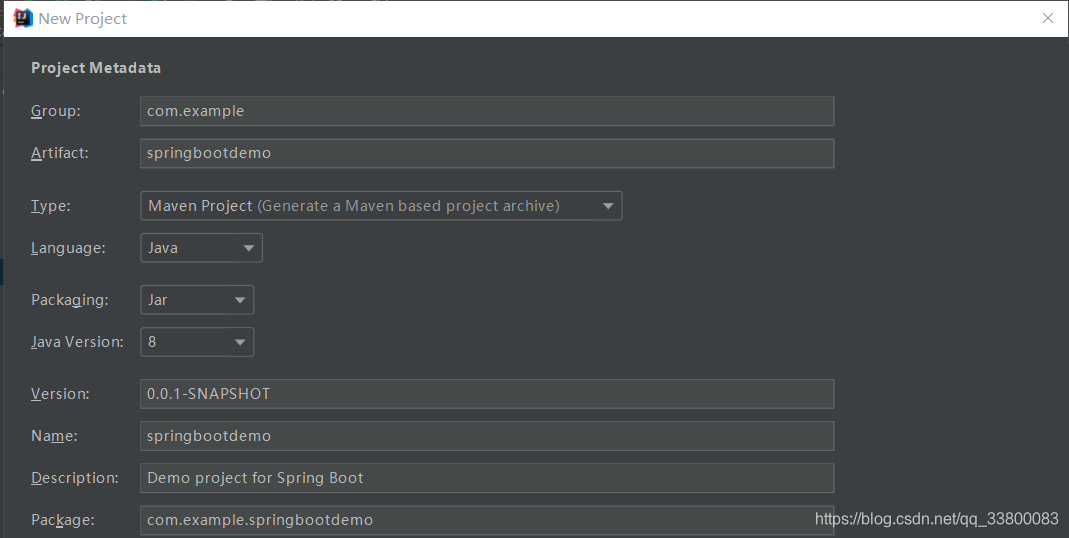
Task: Click the Version field with 0.0.1-SNAPSHOT
Action: (x=487, y=394)
